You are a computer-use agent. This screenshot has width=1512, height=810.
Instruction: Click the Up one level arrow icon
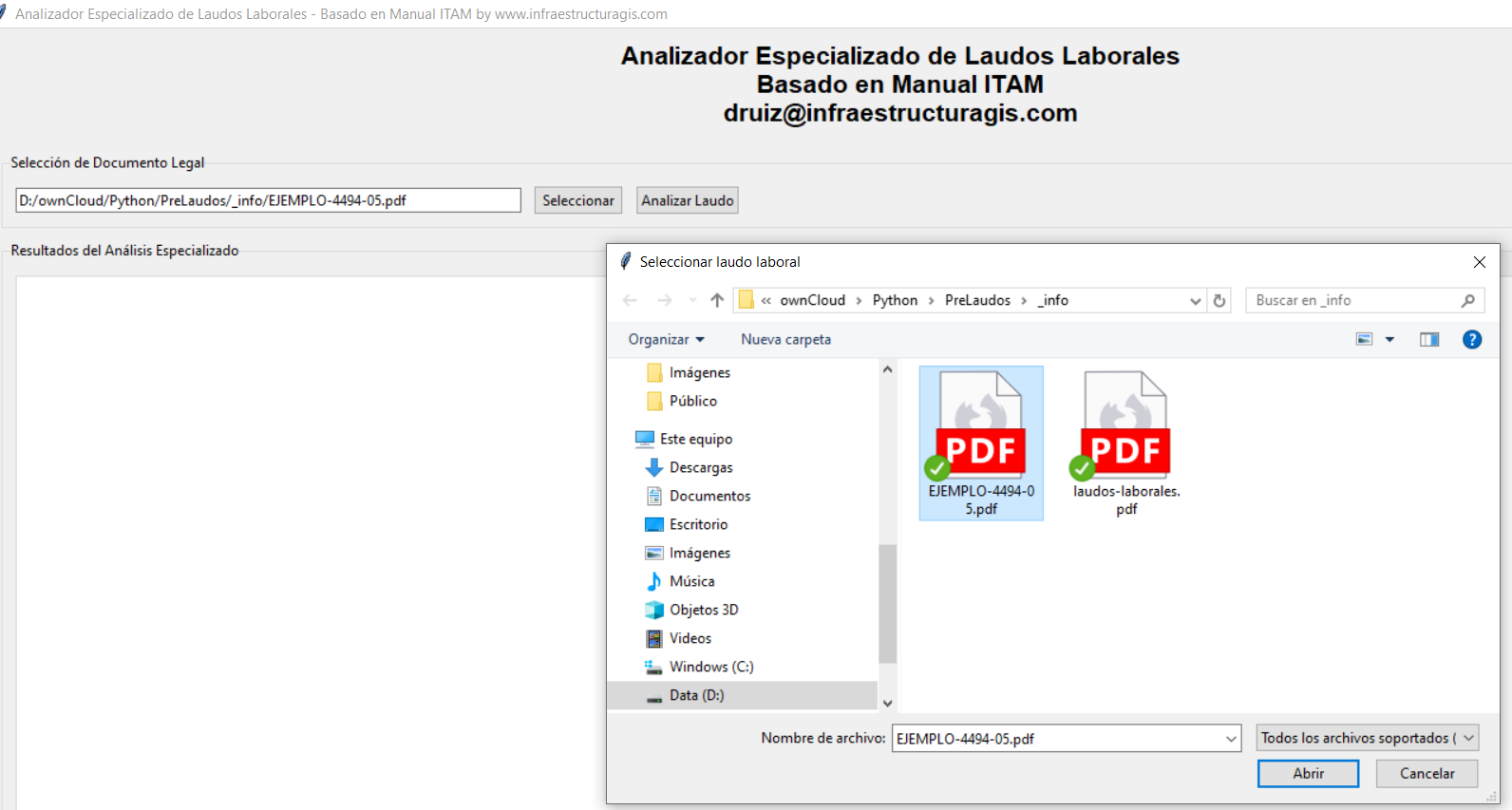coord(717,300)
